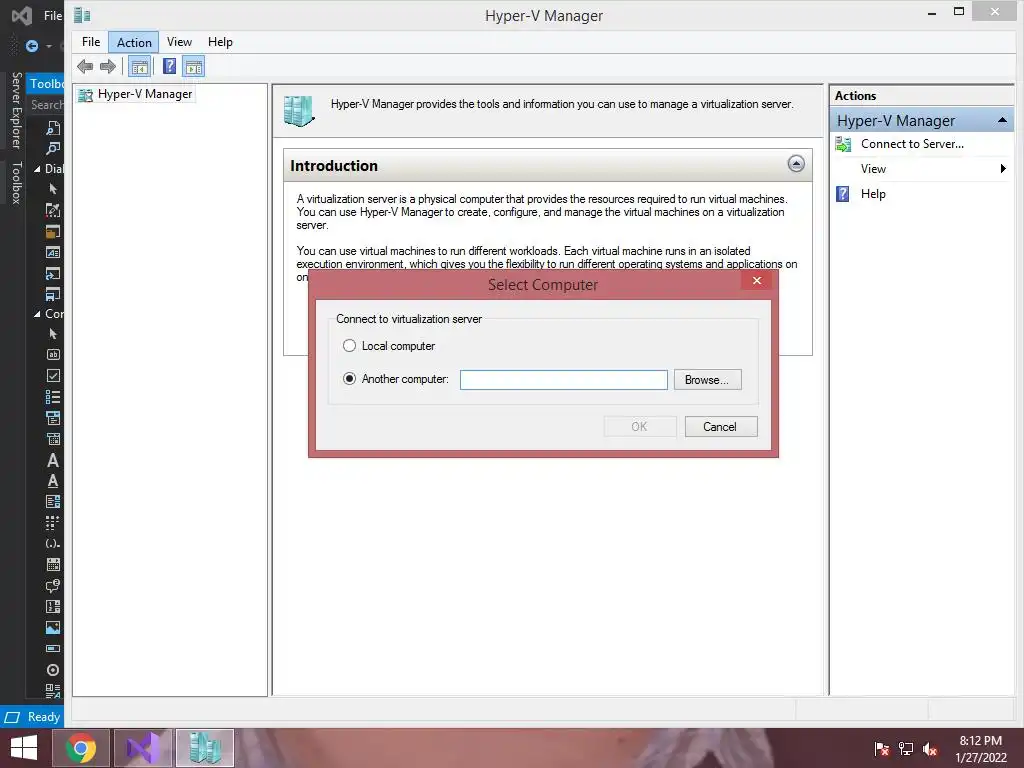Open dropdown arrow beside Visual Studio back button
Image resolution: width=1024 pixels, height=768 pixels.
49,46
